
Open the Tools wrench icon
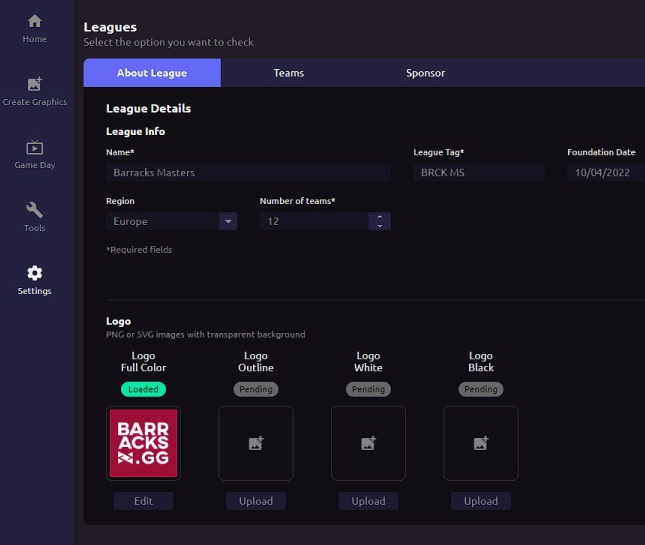[34, 211]
